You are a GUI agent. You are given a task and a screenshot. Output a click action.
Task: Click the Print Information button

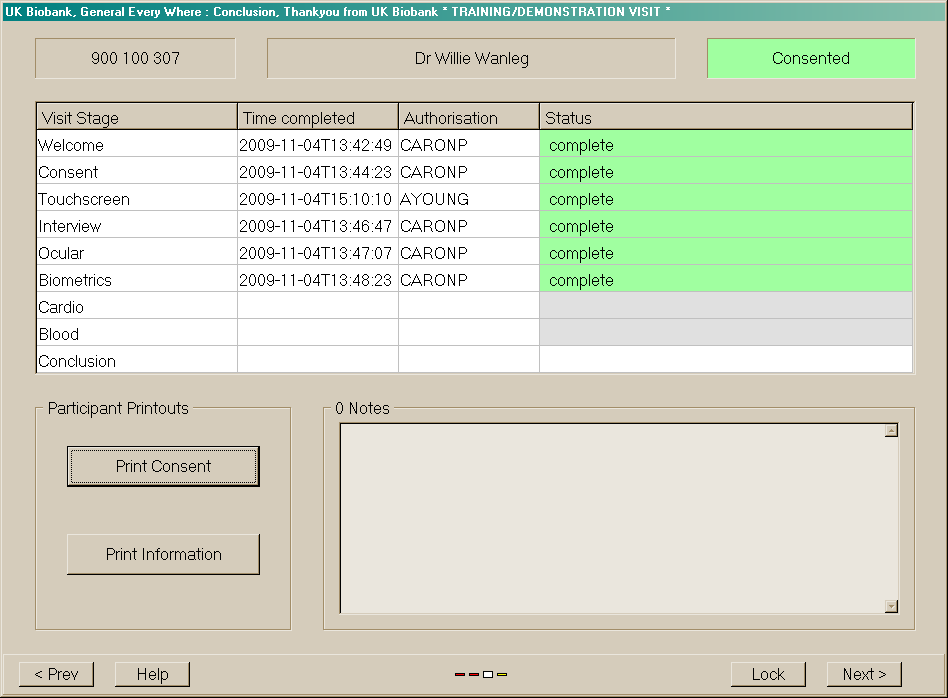coord(163,554)
